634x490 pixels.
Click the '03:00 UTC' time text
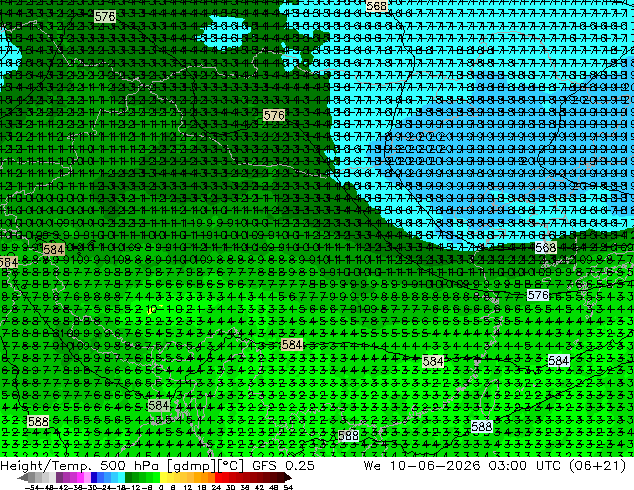524,465
